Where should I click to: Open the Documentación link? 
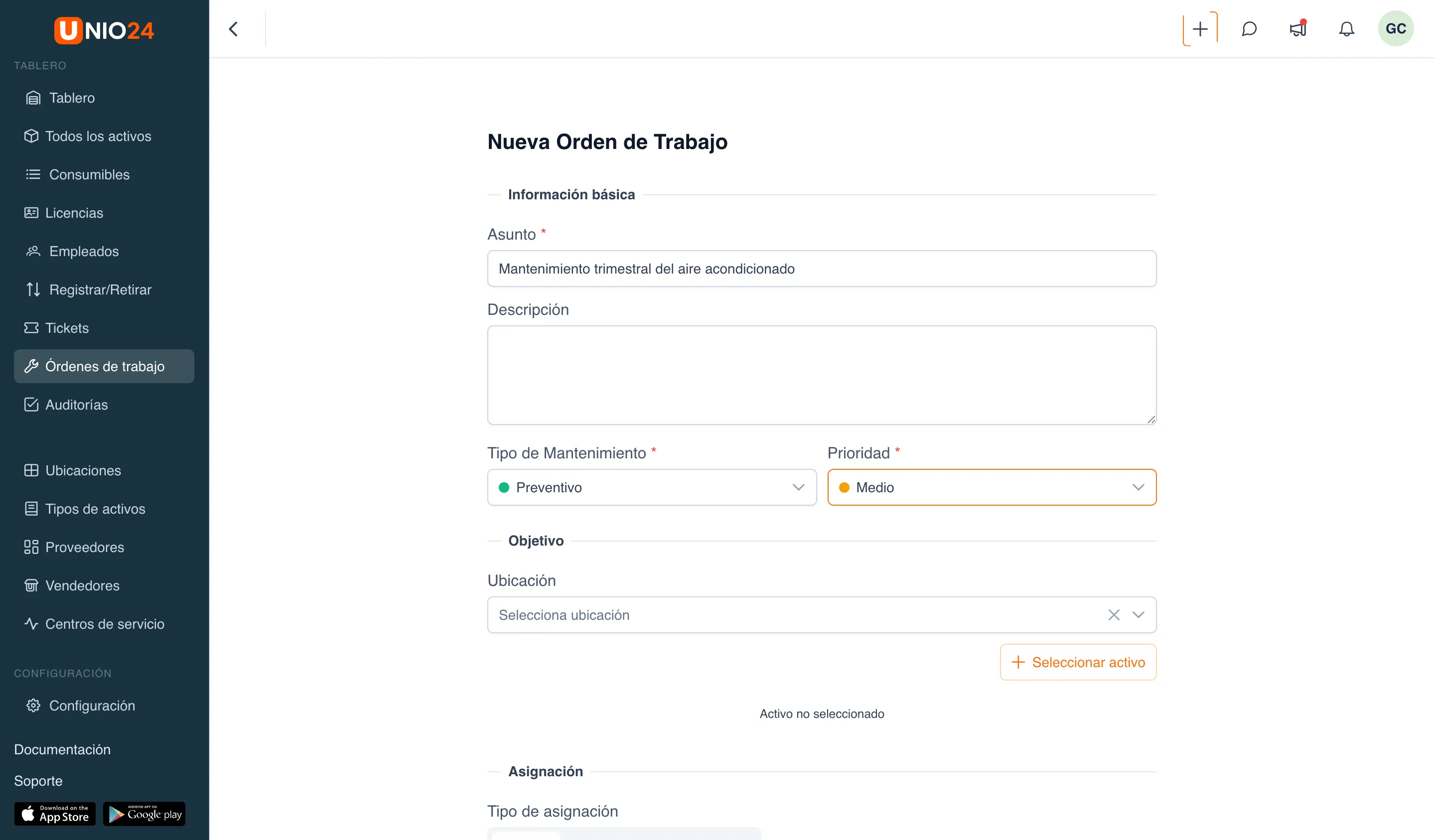point(62,749)
